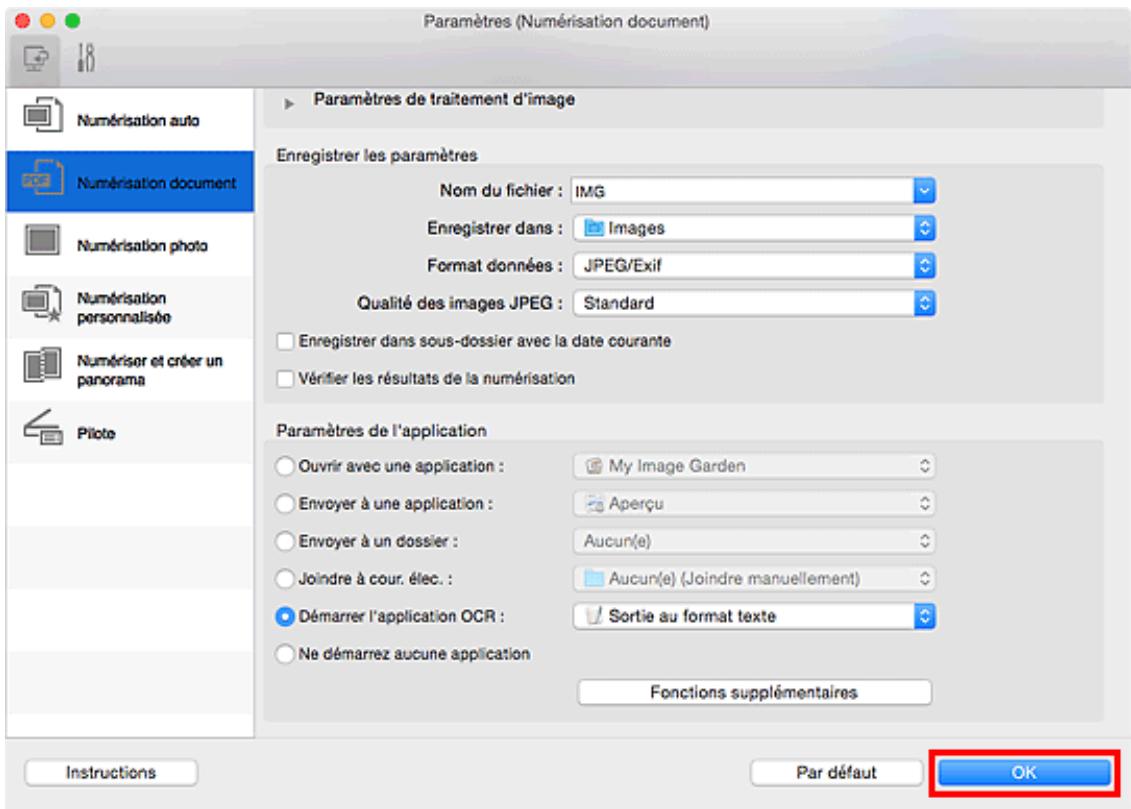Open Numérisation personnalisée settings
Viewport: 1131px width, 809px height.
click(85, 305)
